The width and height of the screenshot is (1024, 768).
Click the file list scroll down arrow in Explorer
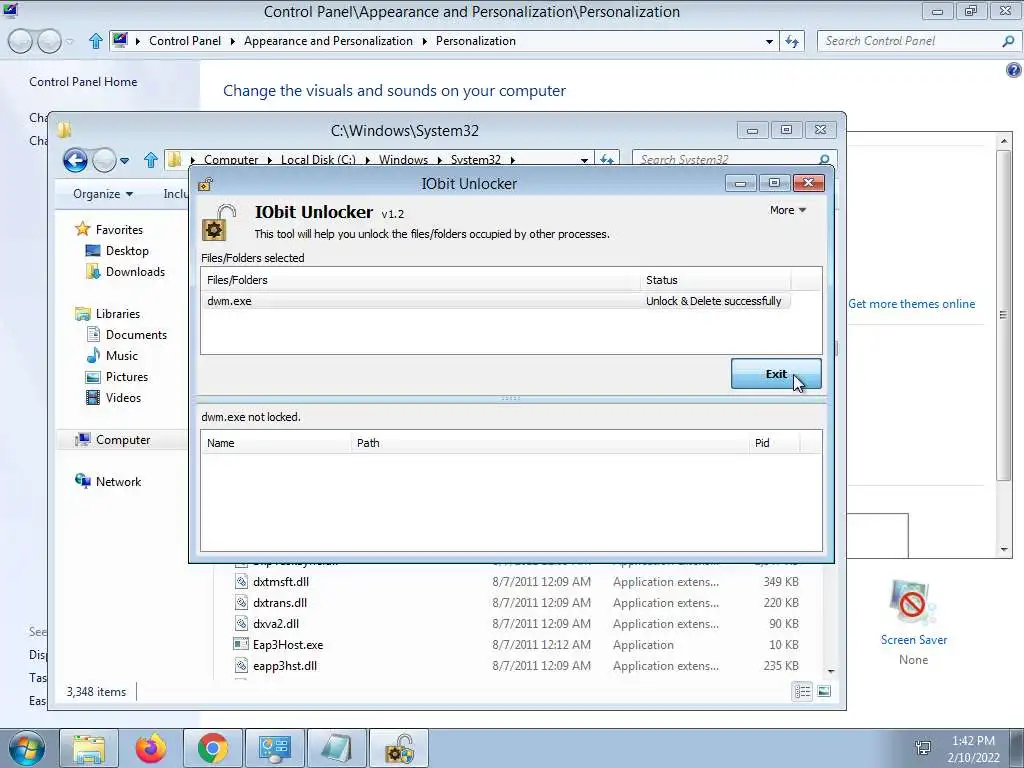831,671
